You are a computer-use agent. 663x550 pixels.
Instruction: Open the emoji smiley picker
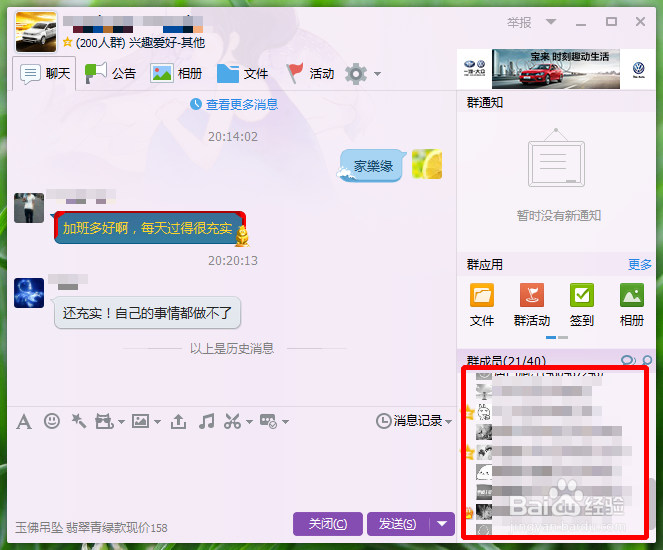click(x=52, y=421)
